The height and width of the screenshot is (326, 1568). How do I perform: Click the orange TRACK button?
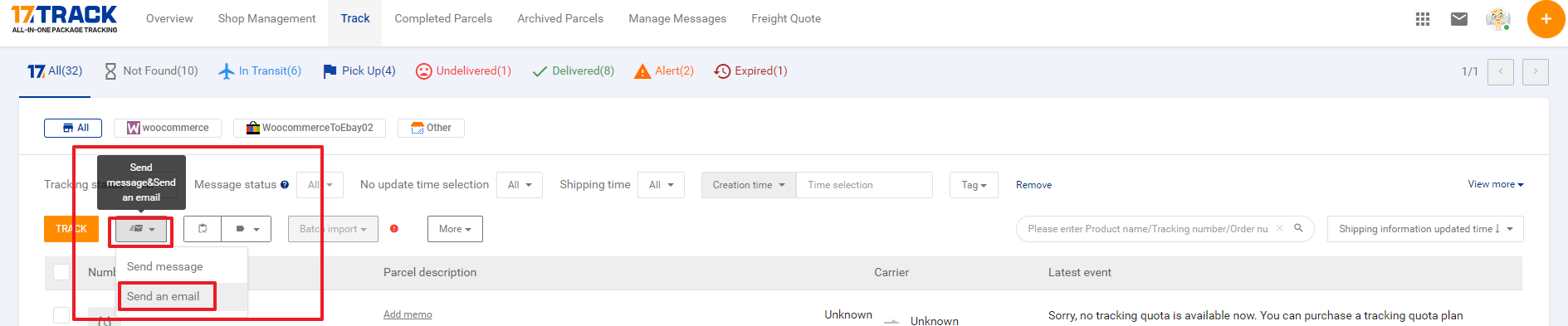[x=71, y=229]
